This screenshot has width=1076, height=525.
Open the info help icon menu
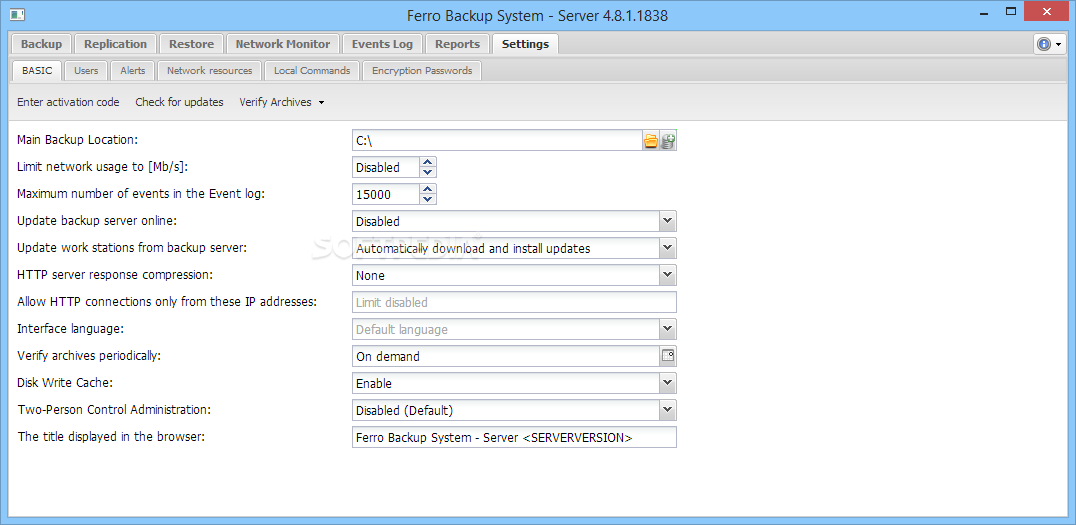pyautogui.click(x=1050, y=45)
